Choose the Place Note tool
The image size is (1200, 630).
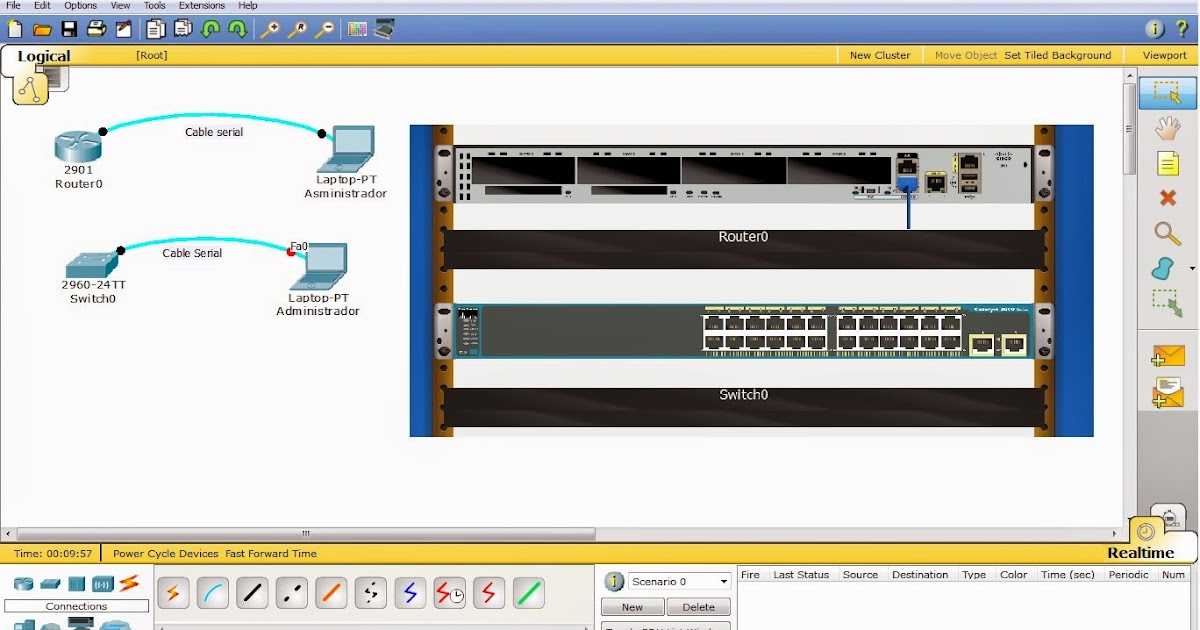point(1167,163)
